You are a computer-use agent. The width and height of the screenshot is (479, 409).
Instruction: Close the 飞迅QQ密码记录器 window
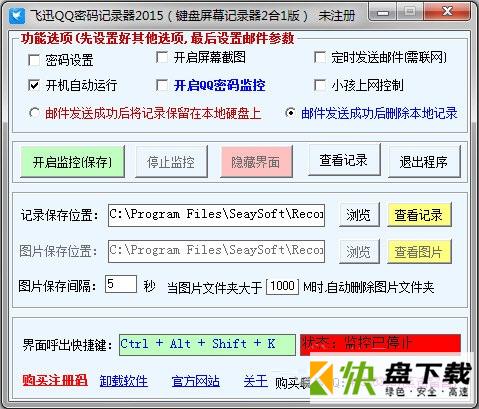coord(448,12)
